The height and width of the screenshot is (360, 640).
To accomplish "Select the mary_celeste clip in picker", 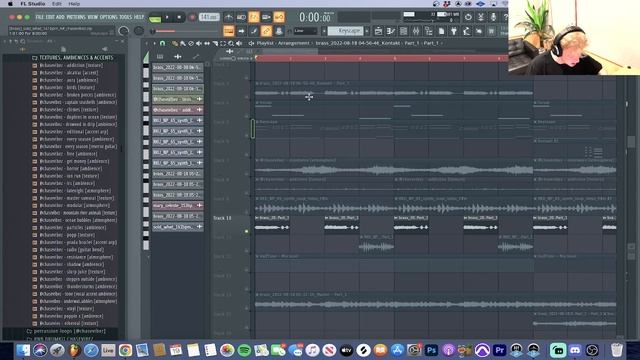I will (178, 205).
